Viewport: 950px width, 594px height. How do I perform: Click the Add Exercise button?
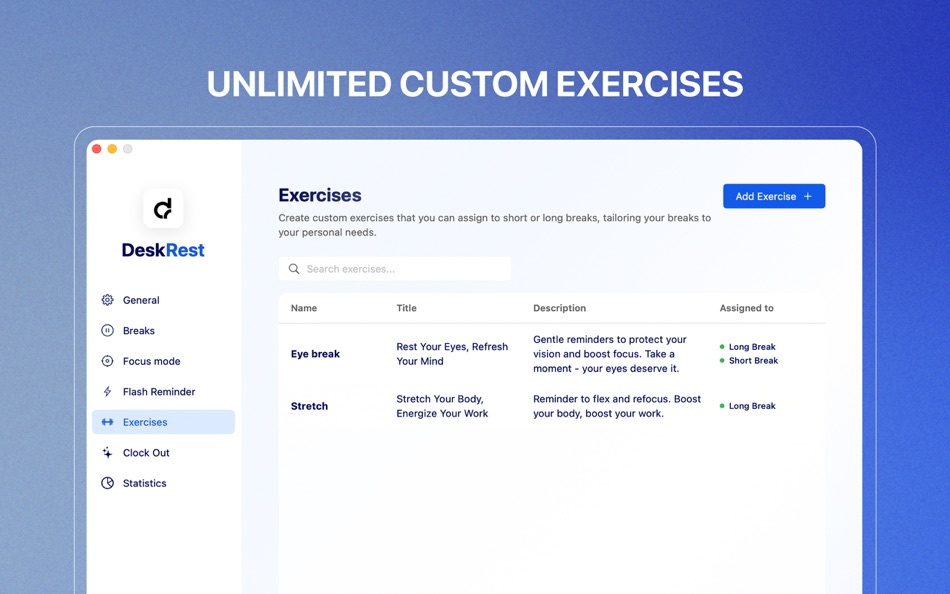[774, 196]
